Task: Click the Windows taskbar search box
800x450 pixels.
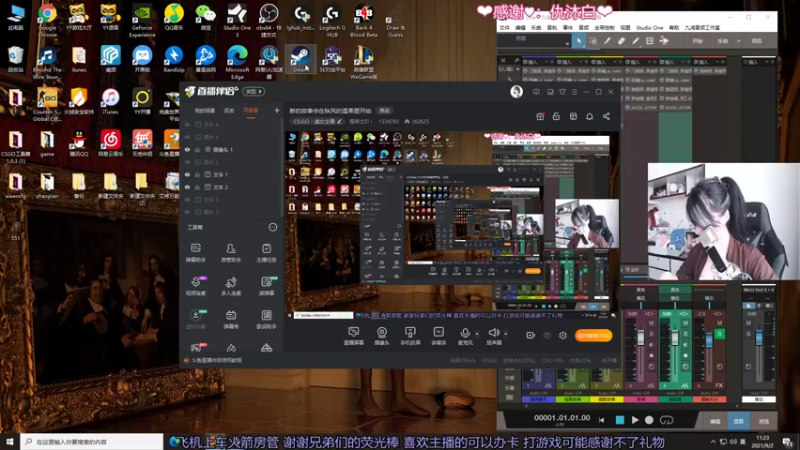Action: pos(92,441)
